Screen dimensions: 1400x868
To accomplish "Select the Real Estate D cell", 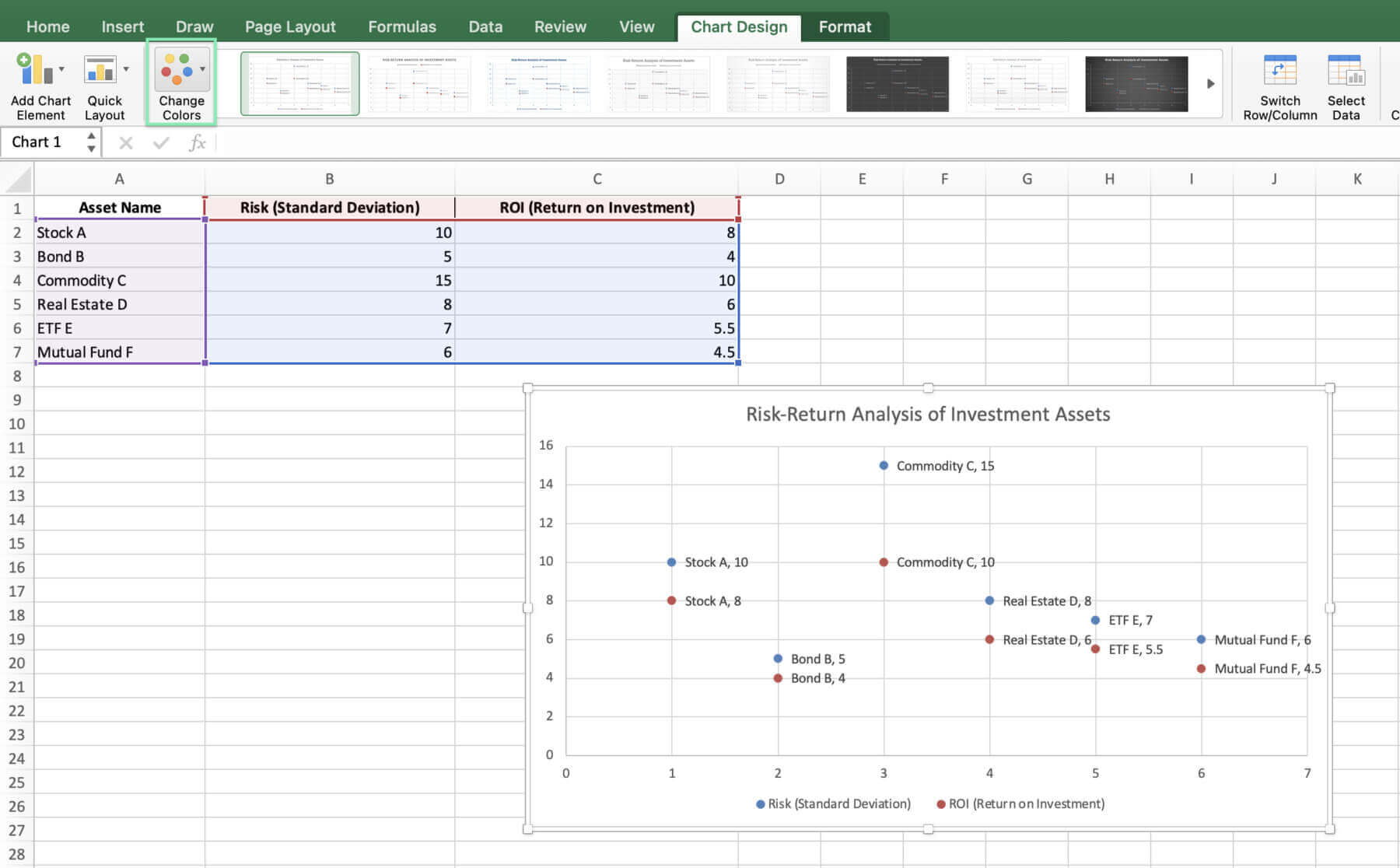I will (120, 304).
